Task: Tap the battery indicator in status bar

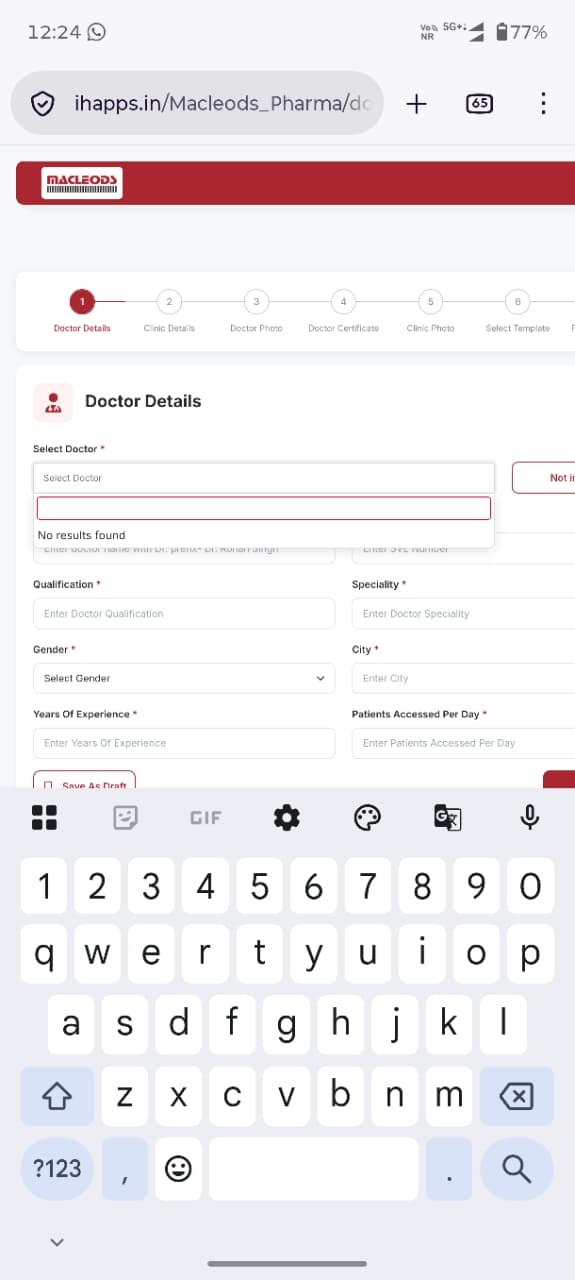Action: 522,32
